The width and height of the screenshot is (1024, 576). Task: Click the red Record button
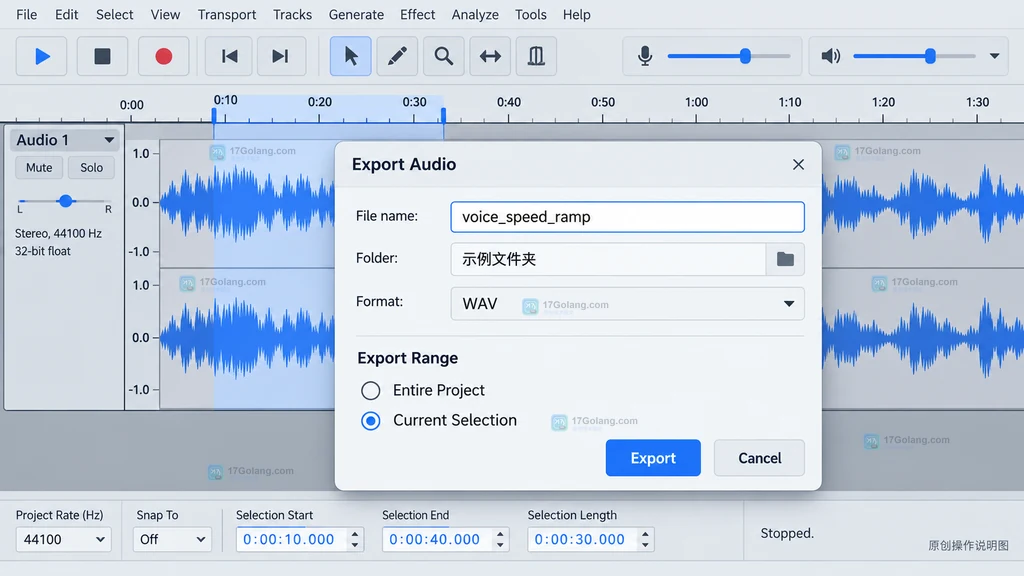[x=163, y=56]
